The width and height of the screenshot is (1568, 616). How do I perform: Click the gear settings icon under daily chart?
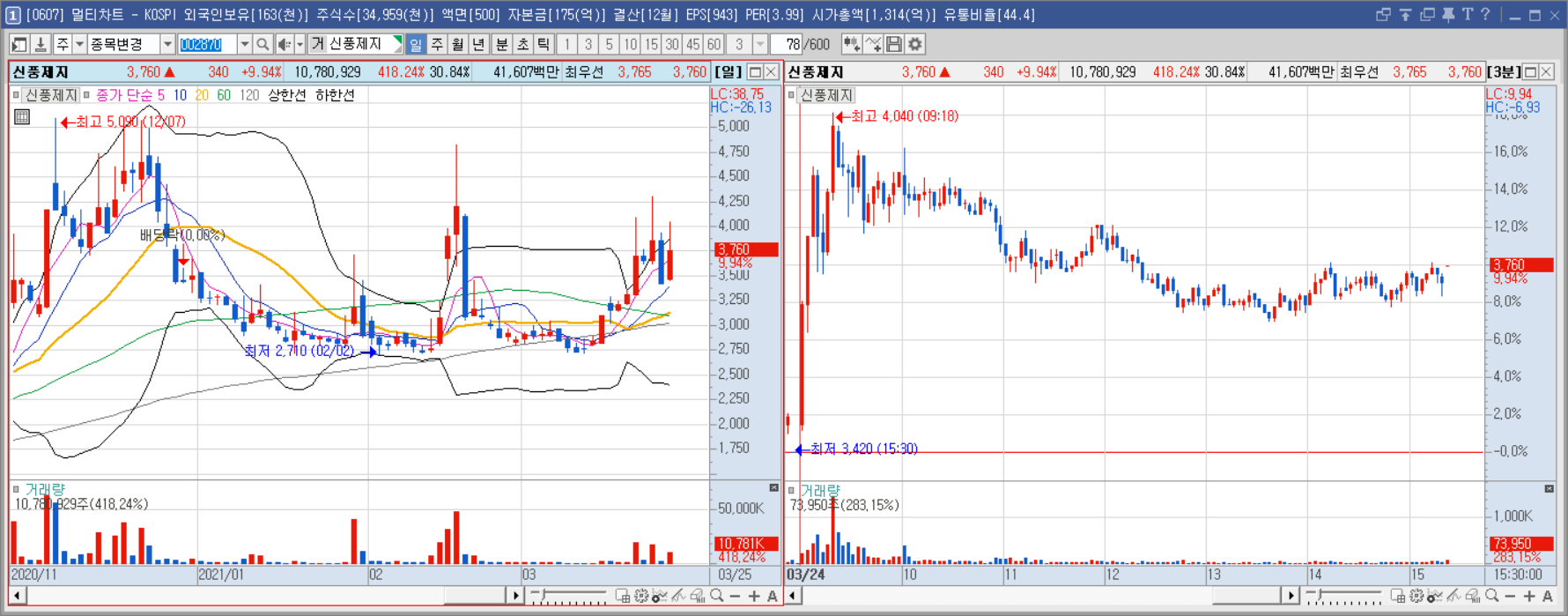[641, 597]
